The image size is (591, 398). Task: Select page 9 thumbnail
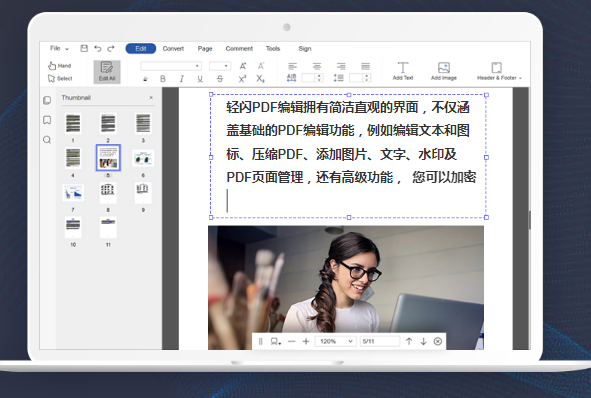[x=143, y=193]
